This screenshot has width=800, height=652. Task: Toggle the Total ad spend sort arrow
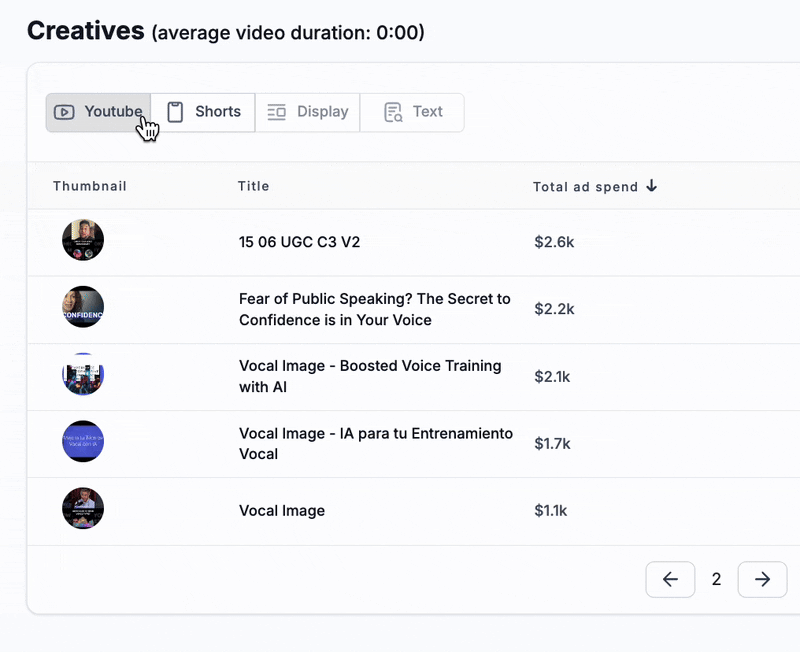pos(652,186)
